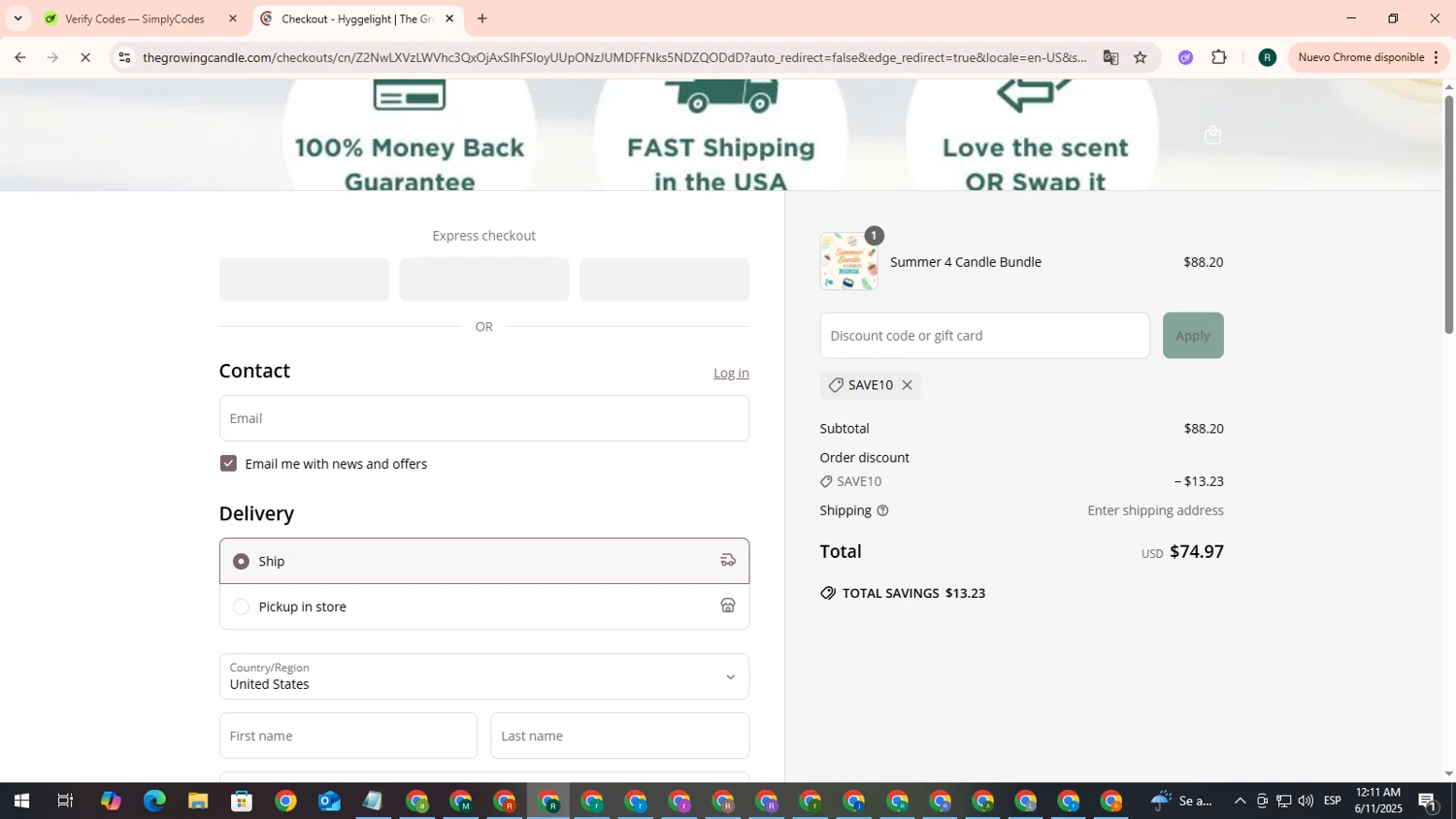Click the Summer 4 Candle Bundle thumbnail

tap(848, 261)
